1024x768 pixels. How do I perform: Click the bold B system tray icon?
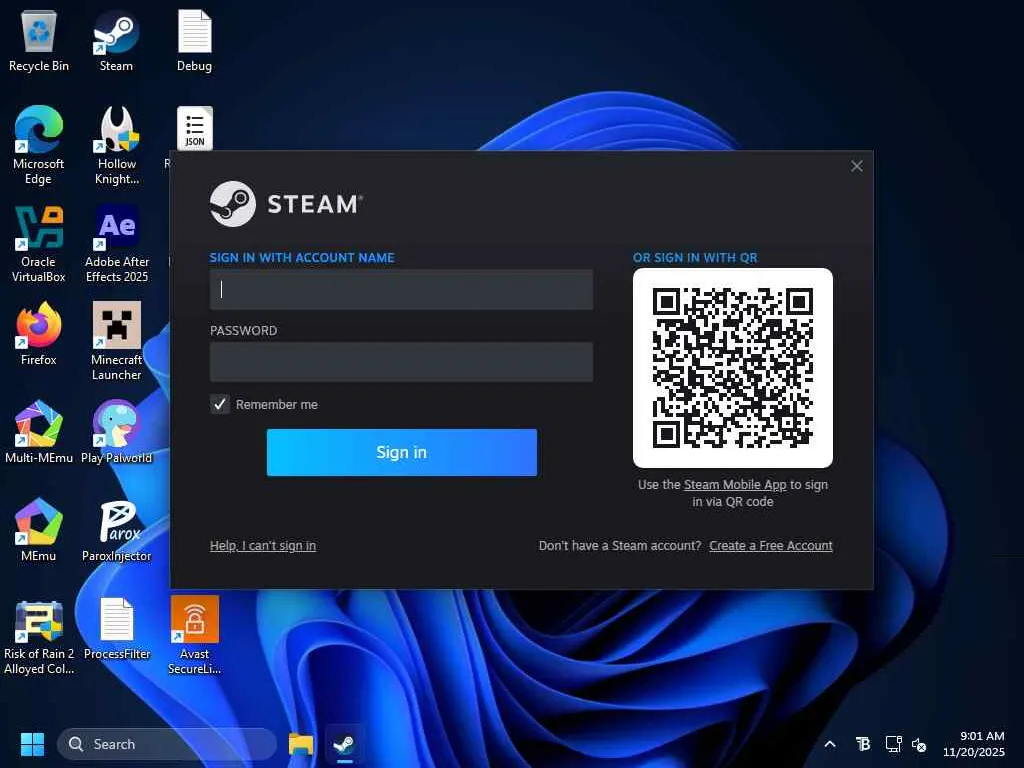[x=863, y=744]
